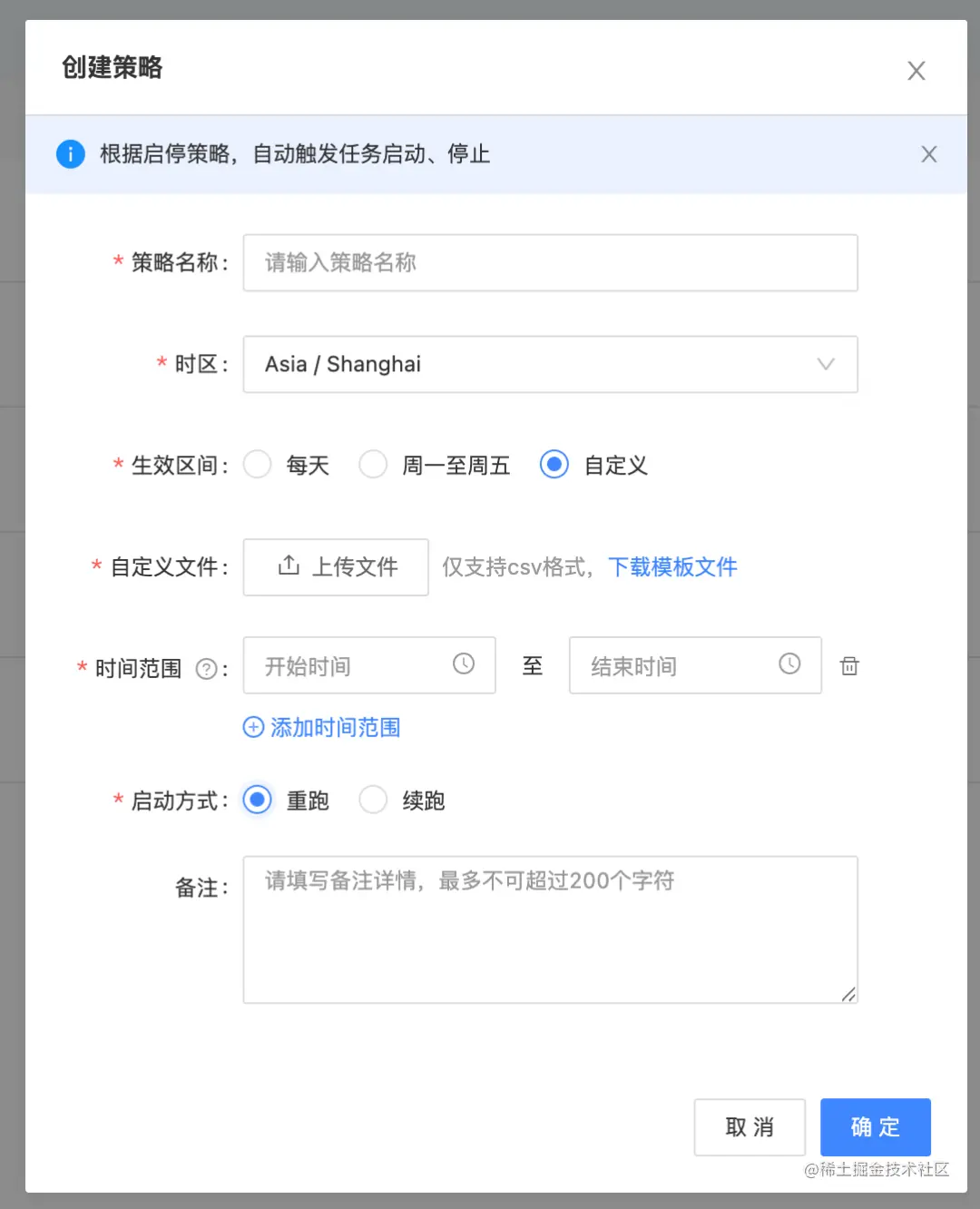Expand the timezone selection list
980x1209 pixels.
(550, 364)
